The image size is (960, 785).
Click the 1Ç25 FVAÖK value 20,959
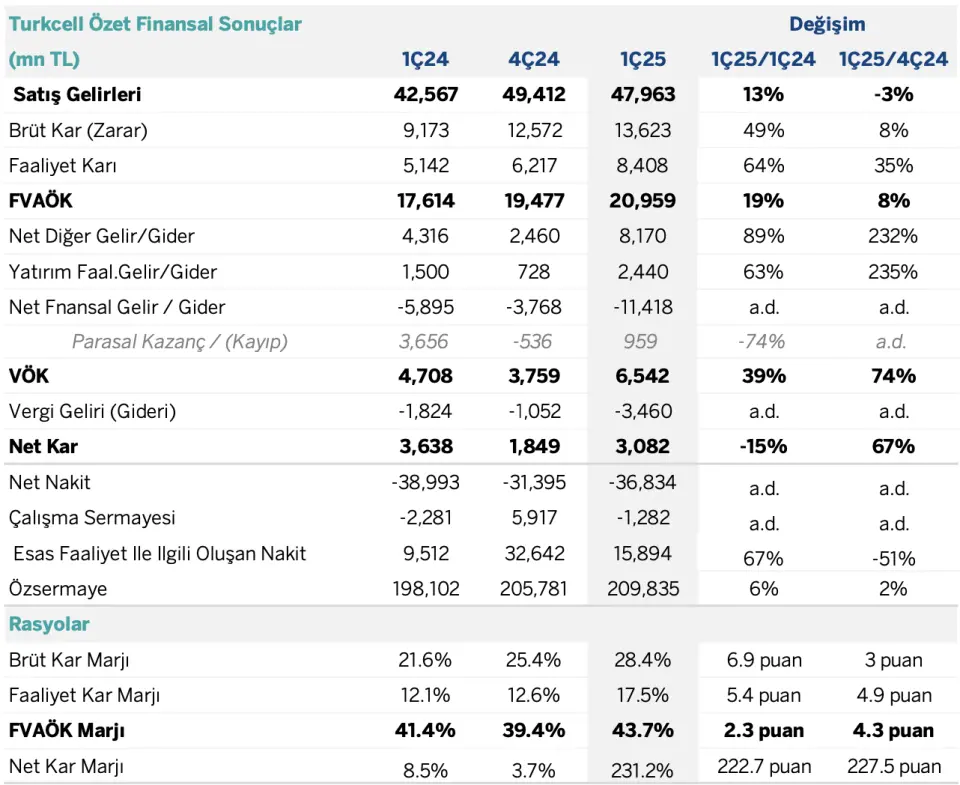tap(642, 201)
